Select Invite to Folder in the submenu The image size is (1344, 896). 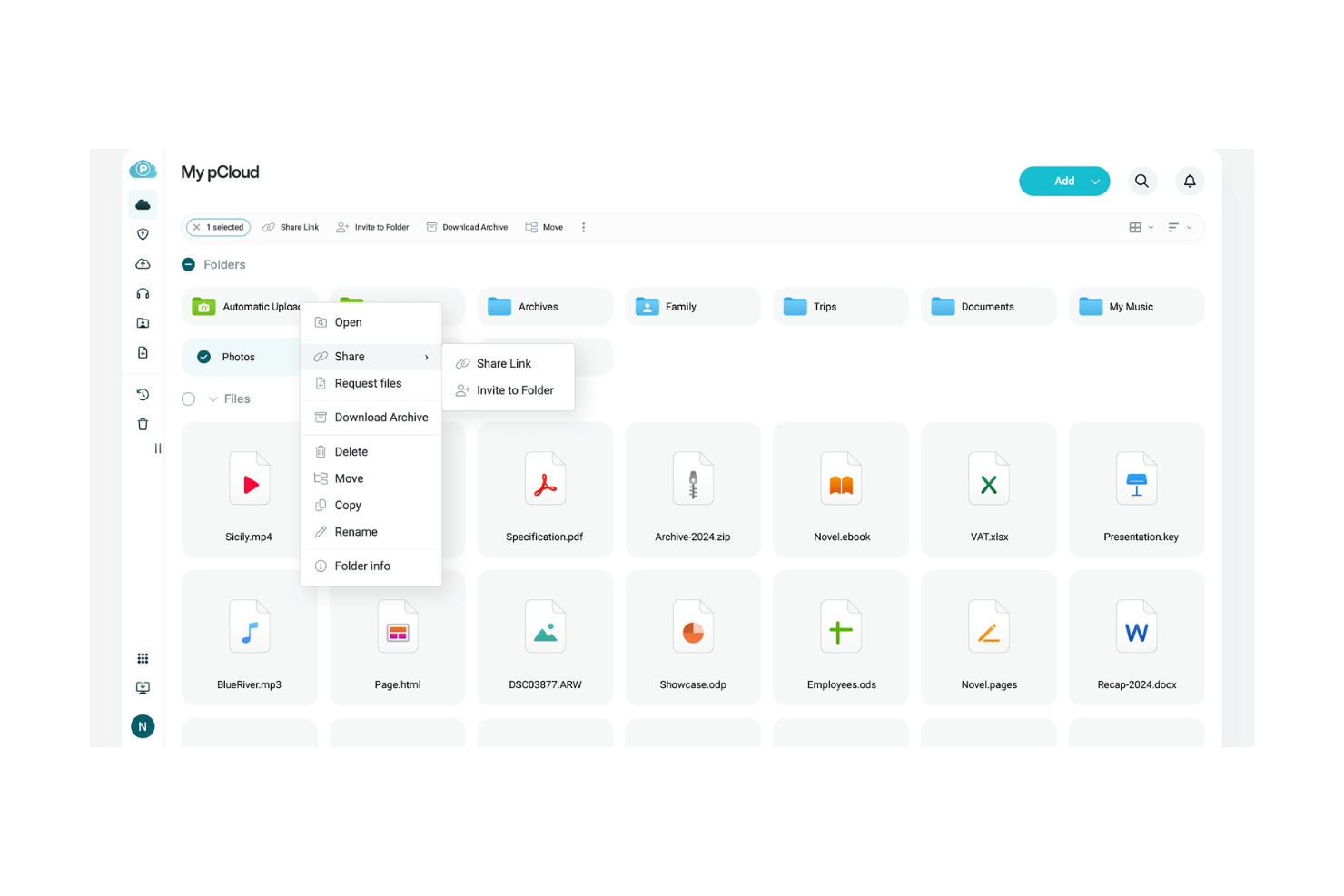coord(508,390)
